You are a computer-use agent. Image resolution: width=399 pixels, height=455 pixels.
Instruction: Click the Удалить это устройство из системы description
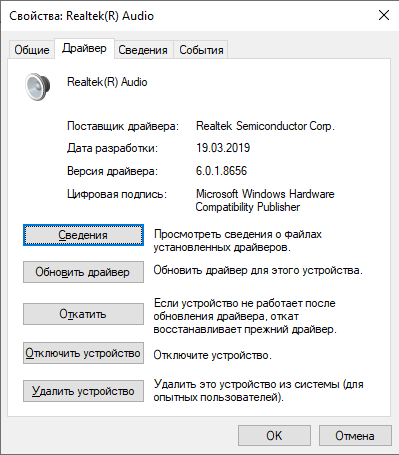(x=258, y=391)
